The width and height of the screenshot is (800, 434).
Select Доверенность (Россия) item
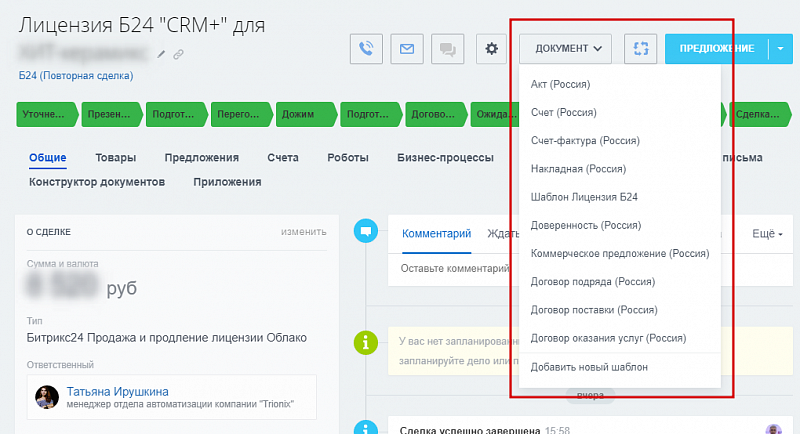pyautogui.click(x=586, y=225)
